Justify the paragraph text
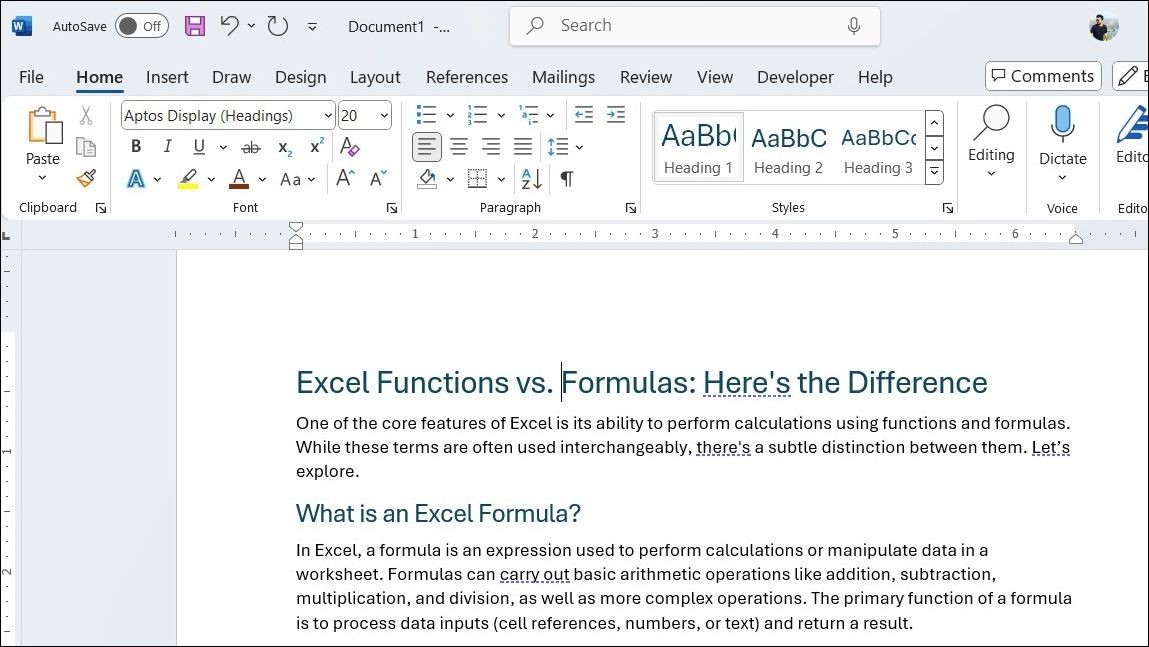This screenshot has height=647, width=1149. tap(522, 147)
